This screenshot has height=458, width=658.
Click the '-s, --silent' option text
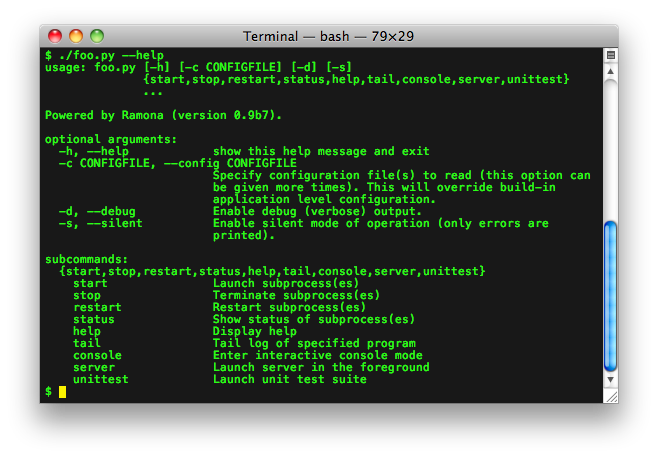(x=101, y=224)
